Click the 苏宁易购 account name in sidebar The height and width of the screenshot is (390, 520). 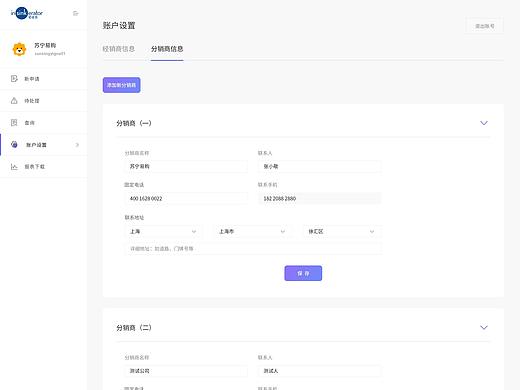[45, 45]
